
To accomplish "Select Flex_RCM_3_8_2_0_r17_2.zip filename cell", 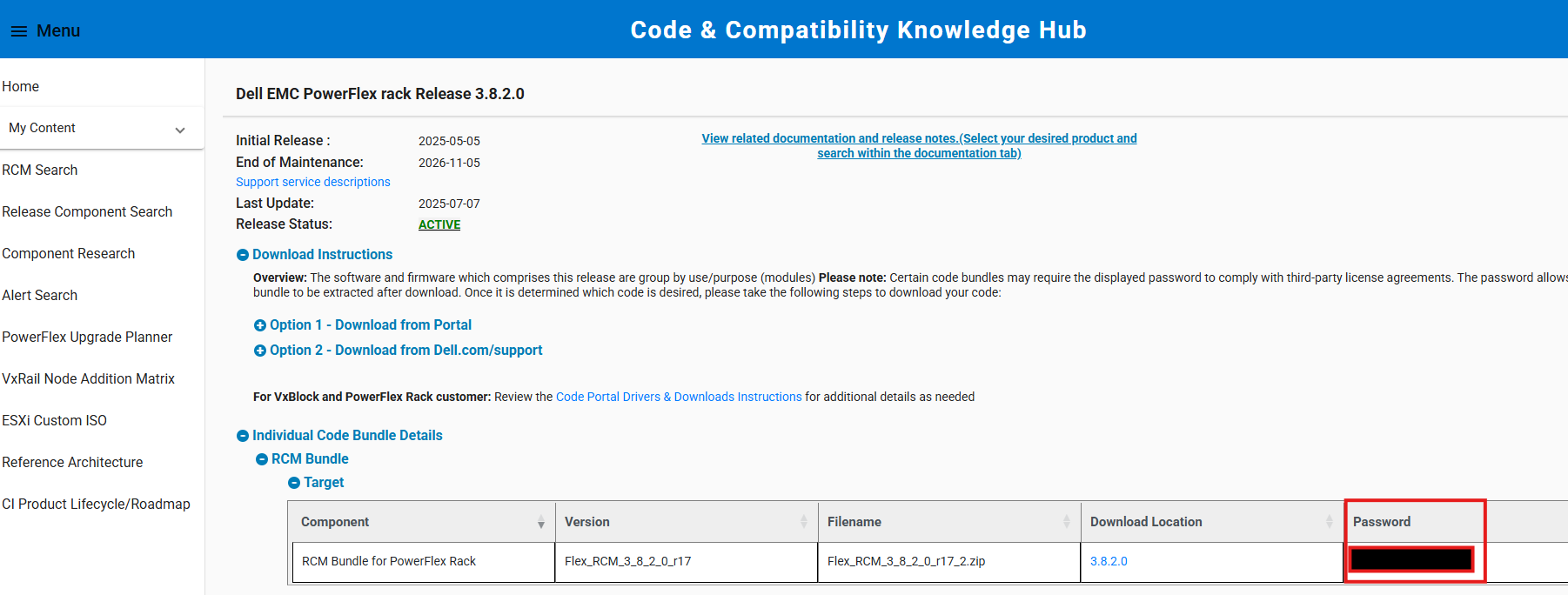I will coord(949,562).
